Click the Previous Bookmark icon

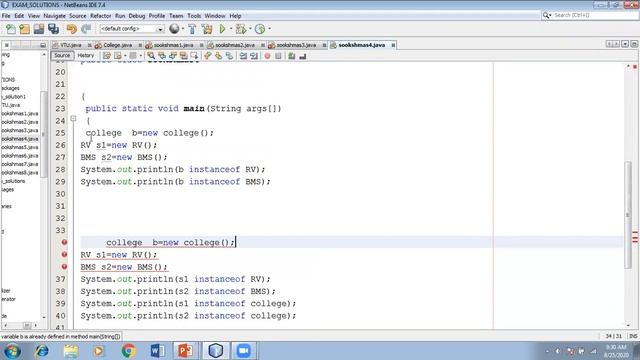click(208, 56)
